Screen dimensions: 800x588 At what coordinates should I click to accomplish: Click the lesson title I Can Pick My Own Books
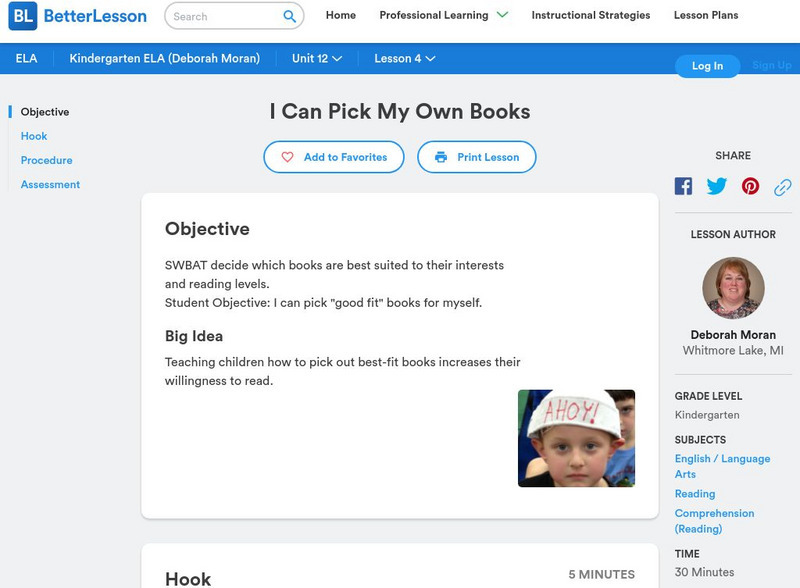(400, 111)
